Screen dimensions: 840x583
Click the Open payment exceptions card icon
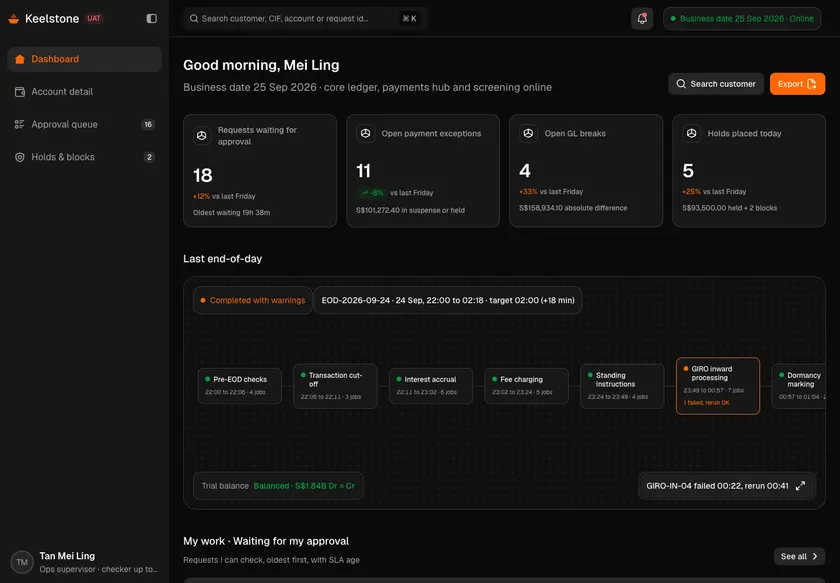point(365,133)
